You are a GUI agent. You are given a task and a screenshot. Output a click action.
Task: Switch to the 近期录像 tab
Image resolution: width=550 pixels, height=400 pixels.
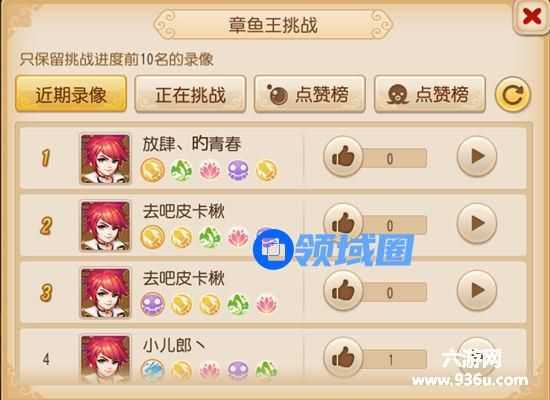[71, 94]
